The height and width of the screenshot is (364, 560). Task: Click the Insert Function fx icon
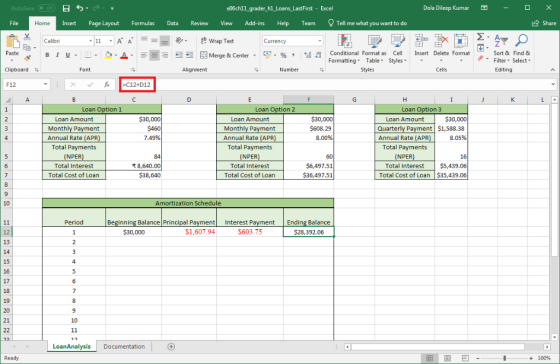106,85
